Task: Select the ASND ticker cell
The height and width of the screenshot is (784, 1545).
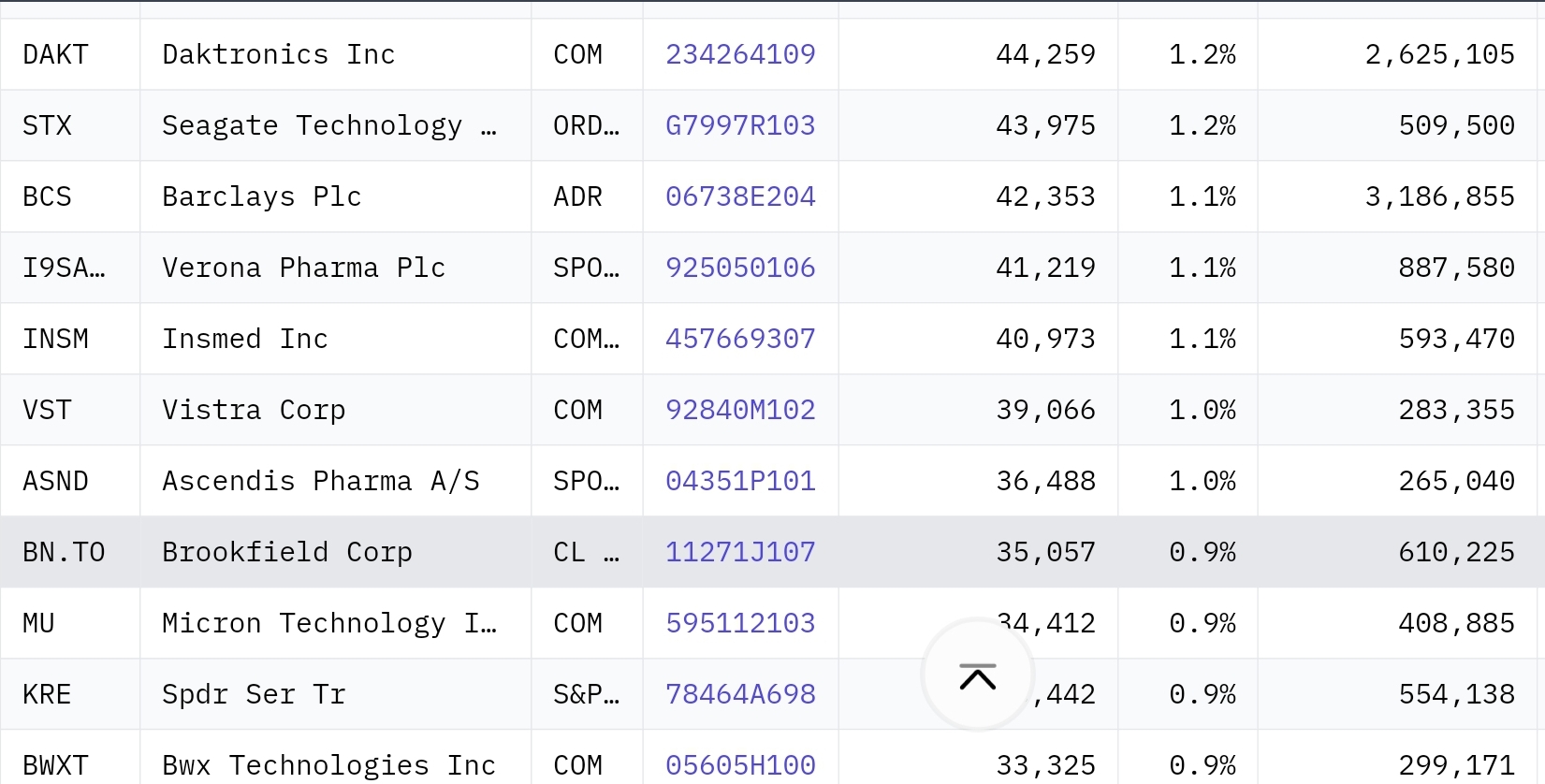Action: (x=70, y=481)
